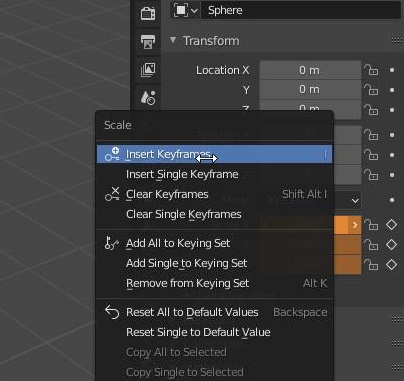The width and height of the screenshot is (404, 381).
Task: Toggle the lock beside the bottom orange Scale field
Action: 371,265
